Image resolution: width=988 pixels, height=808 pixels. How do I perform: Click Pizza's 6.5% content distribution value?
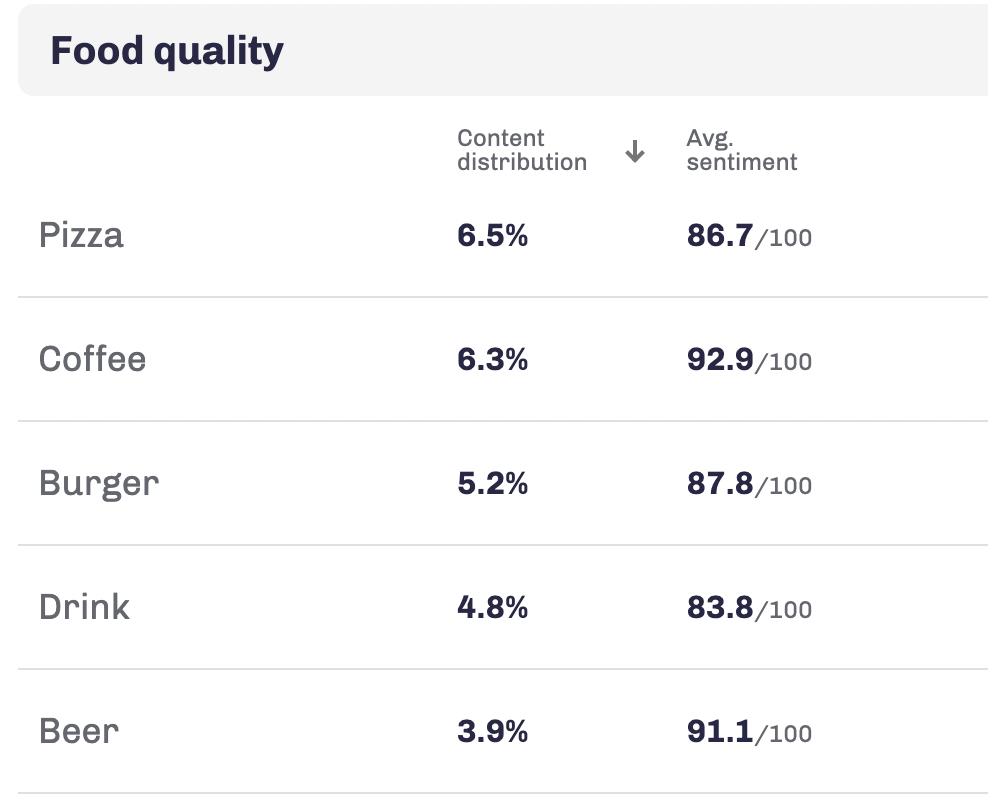pyautogui.click(x=492, y=236)
